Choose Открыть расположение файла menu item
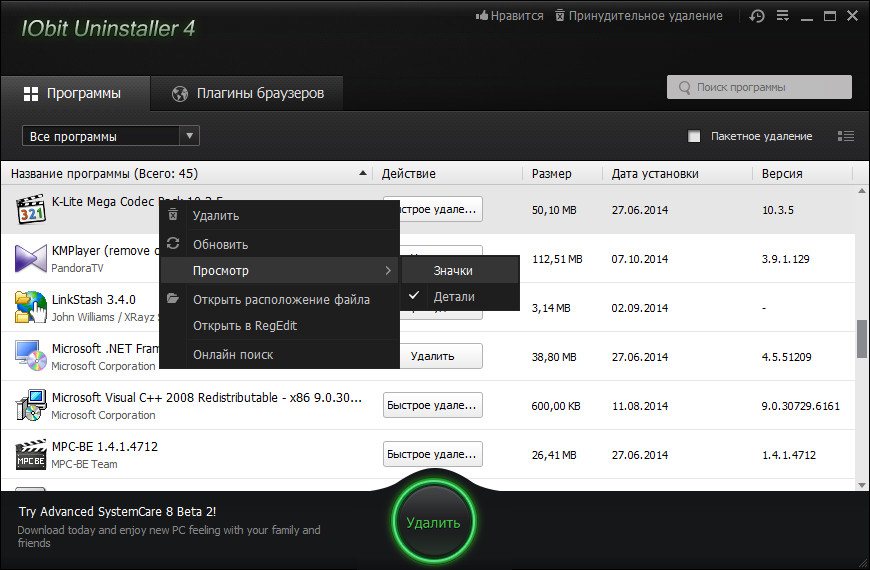 point(280,300)
